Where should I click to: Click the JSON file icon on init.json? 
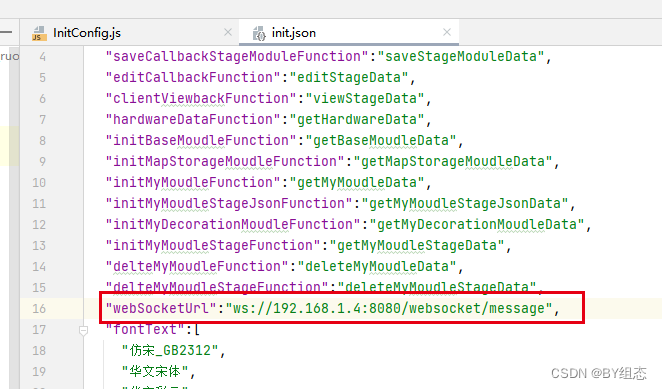click(x=259, y=33)
